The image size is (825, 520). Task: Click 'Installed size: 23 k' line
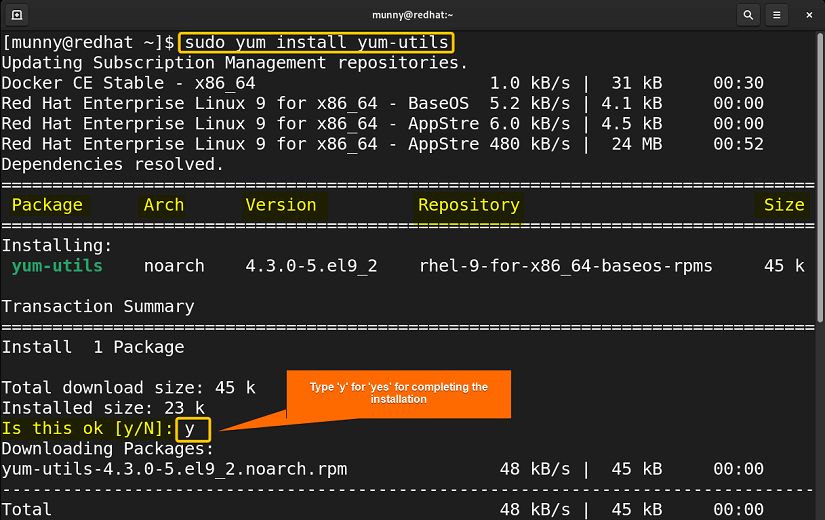[103, 408]
